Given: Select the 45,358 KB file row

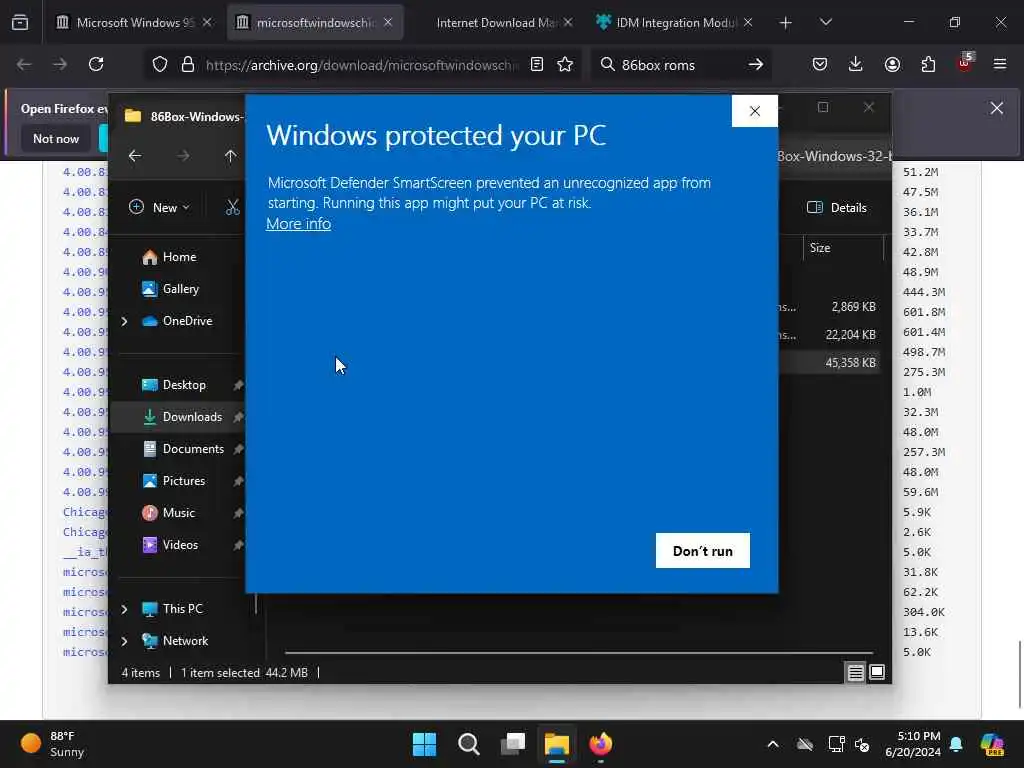Looking at the screenshot, I should click(829, 362).
